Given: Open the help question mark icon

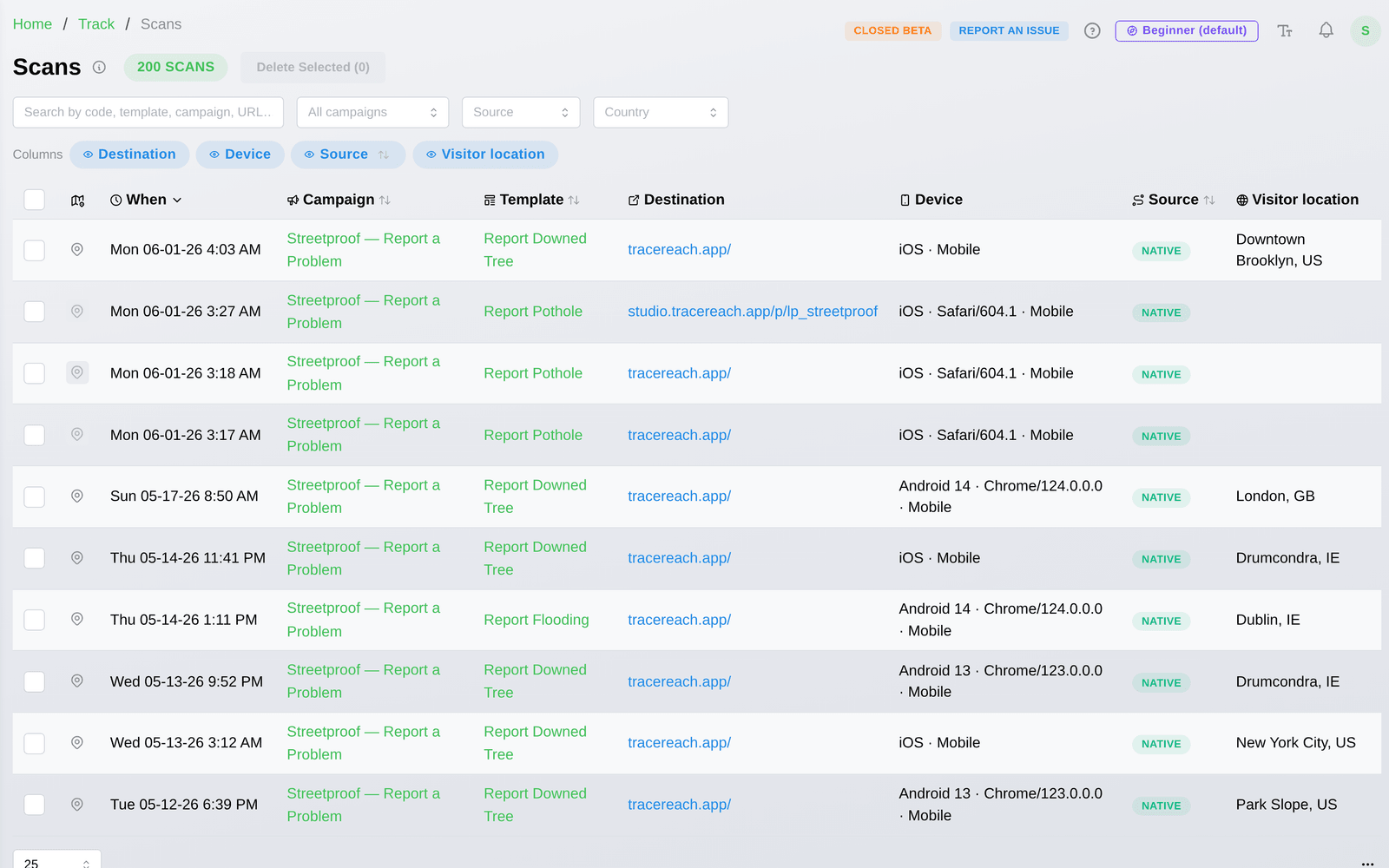Looking at the screenshot, I should [x=1092, y=30].
